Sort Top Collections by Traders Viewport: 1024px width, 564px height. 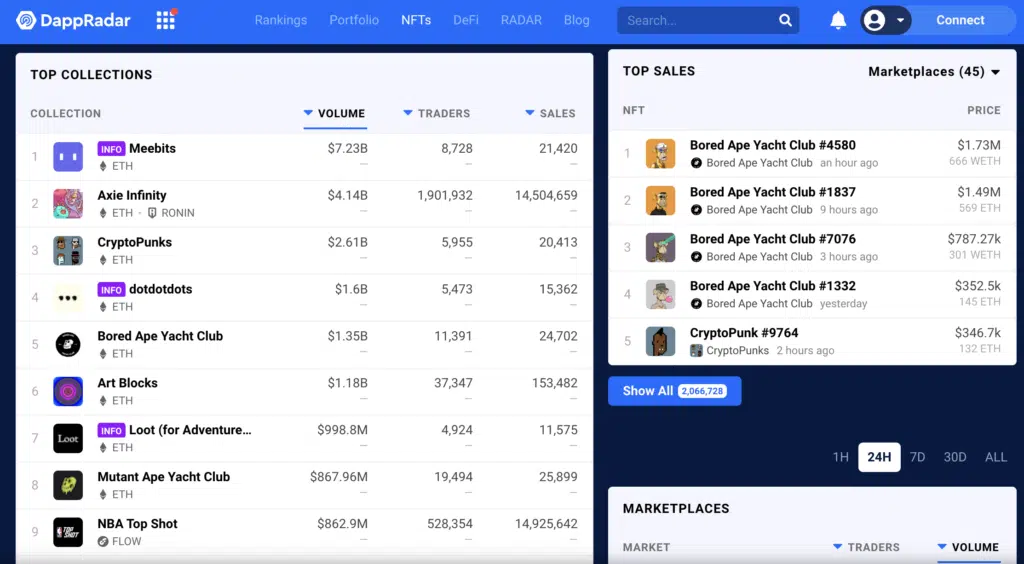[436, 114]
